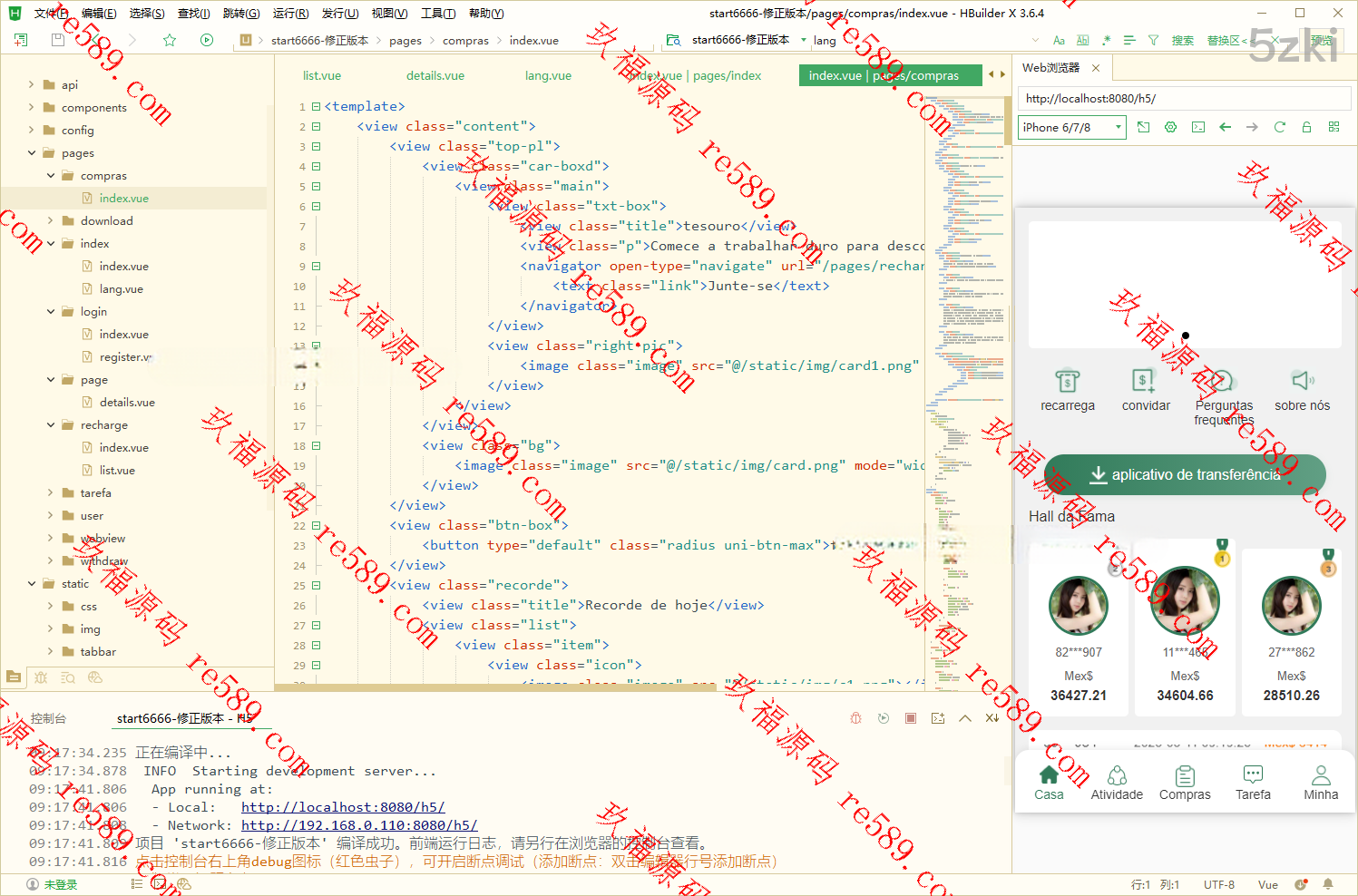Switch to the details.vue editor tab

coord(435,76)
